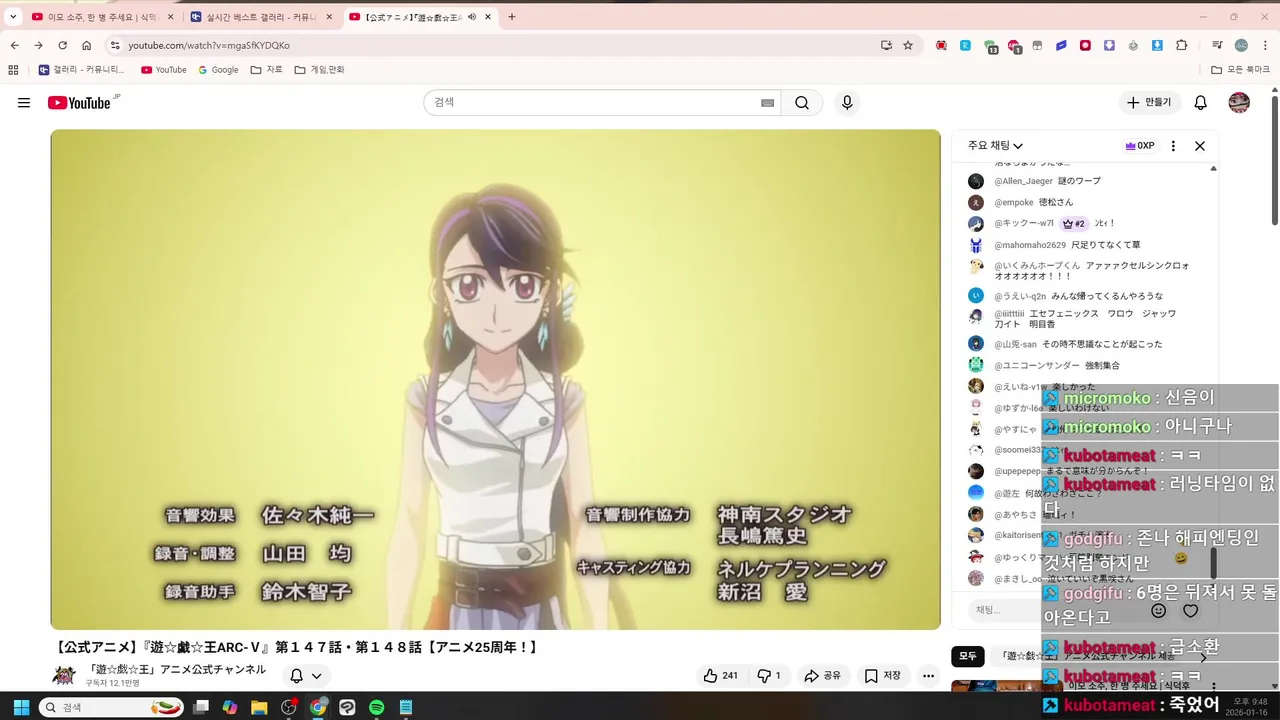Image resolution: width=1280 pixels, height=720 pixels.
Task: Like the video with thumbs up
Action: [721, 676]
